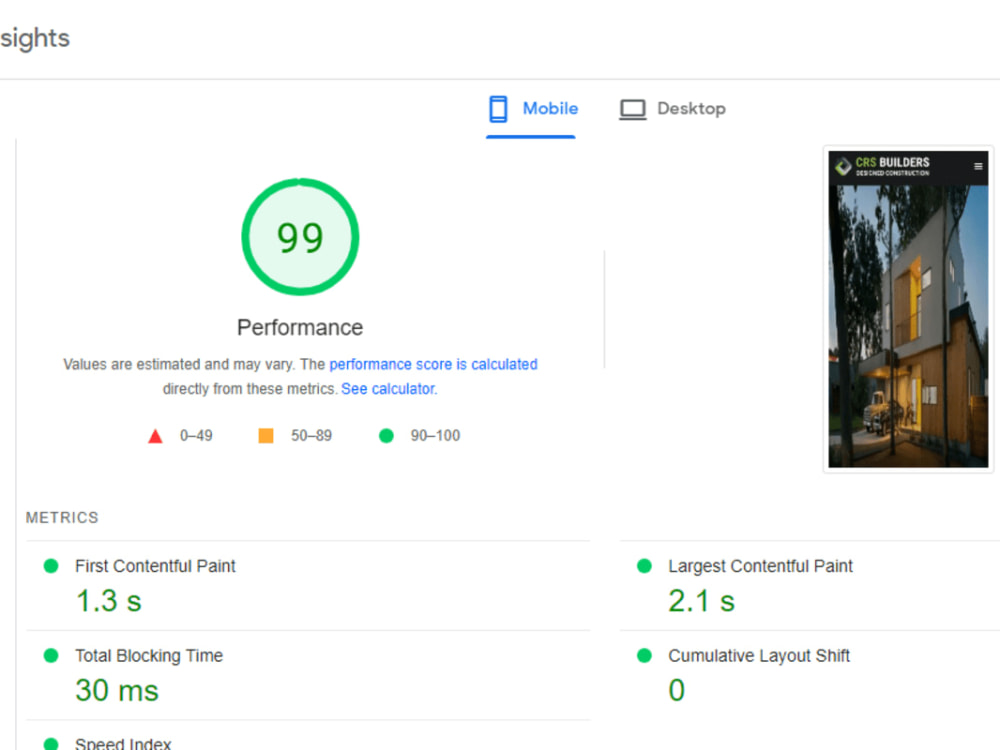This screenshot has width=1000, height=750.
Task: Click the METRICS section heading
Action: click(62, 517)
